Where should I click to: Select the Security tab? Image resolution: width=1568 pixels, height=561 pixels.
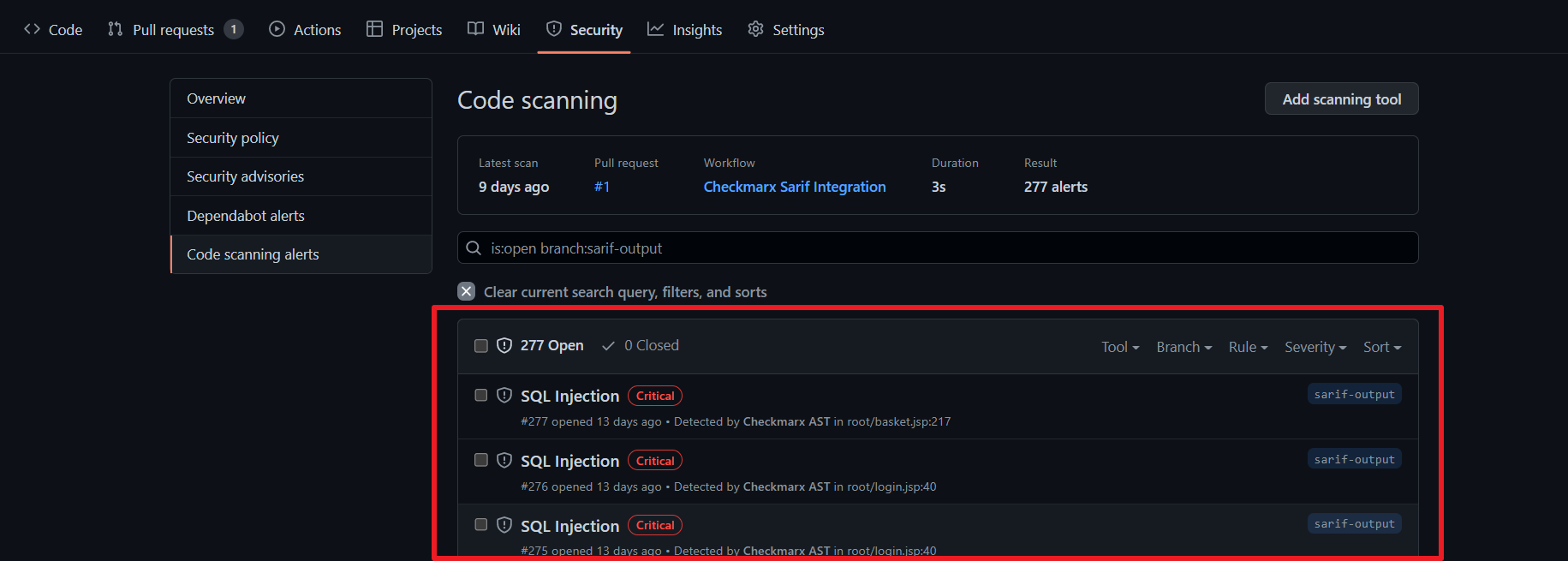point(584,29)
